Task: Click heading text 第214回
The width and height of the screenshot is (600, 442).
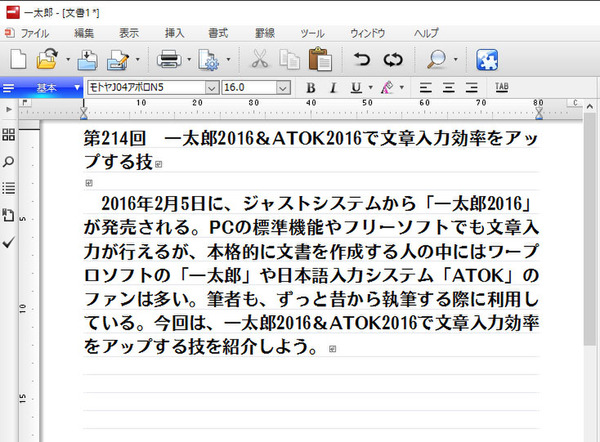Action: click(114, 138)
